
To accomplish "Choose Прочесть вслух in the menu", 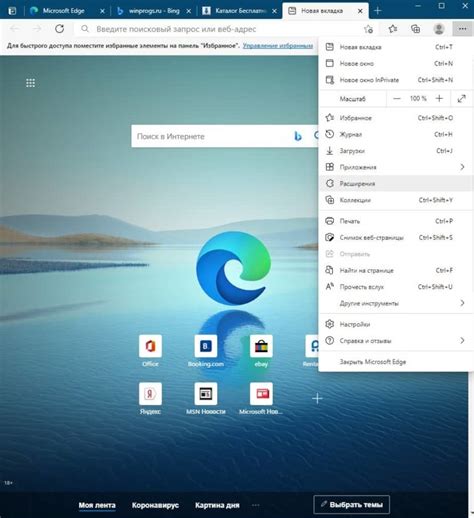I will (x=396, y=287).
